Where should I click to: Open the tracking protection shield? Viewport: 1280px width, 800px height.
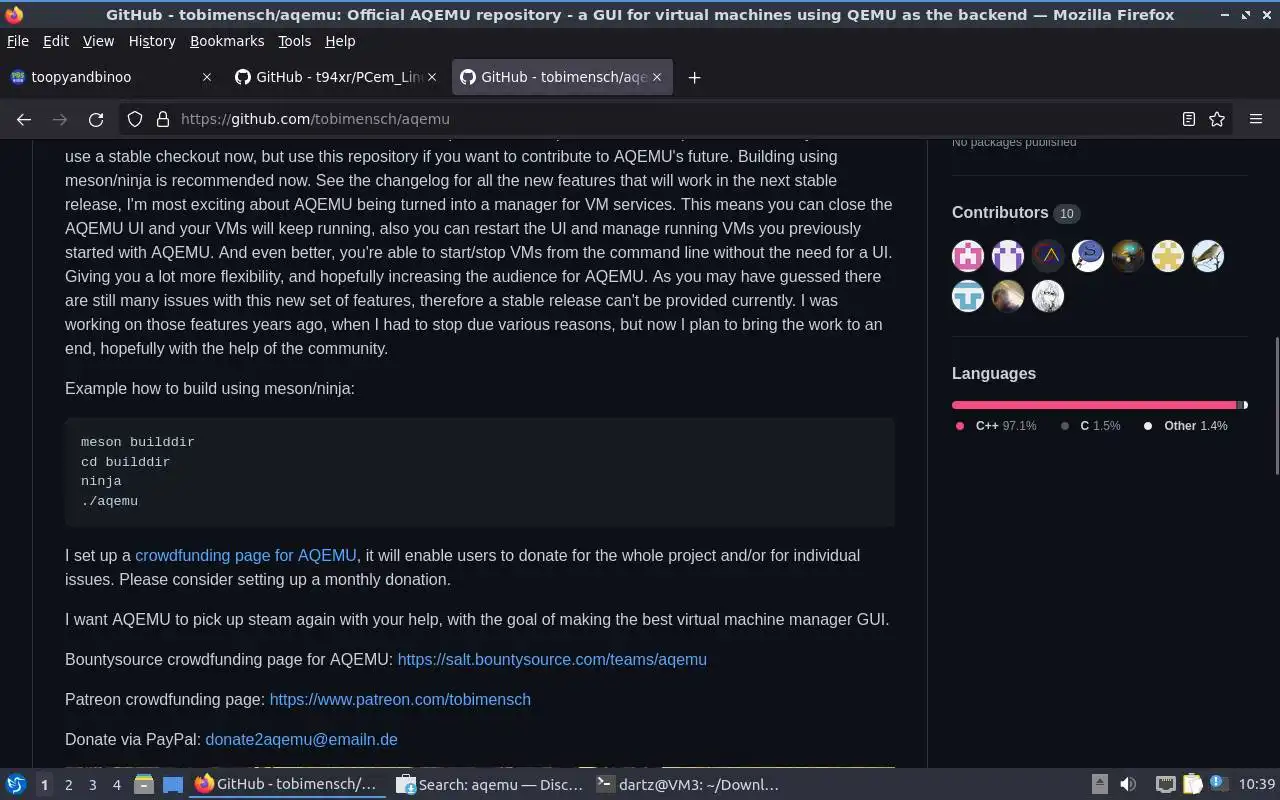[x=135, y=119]
